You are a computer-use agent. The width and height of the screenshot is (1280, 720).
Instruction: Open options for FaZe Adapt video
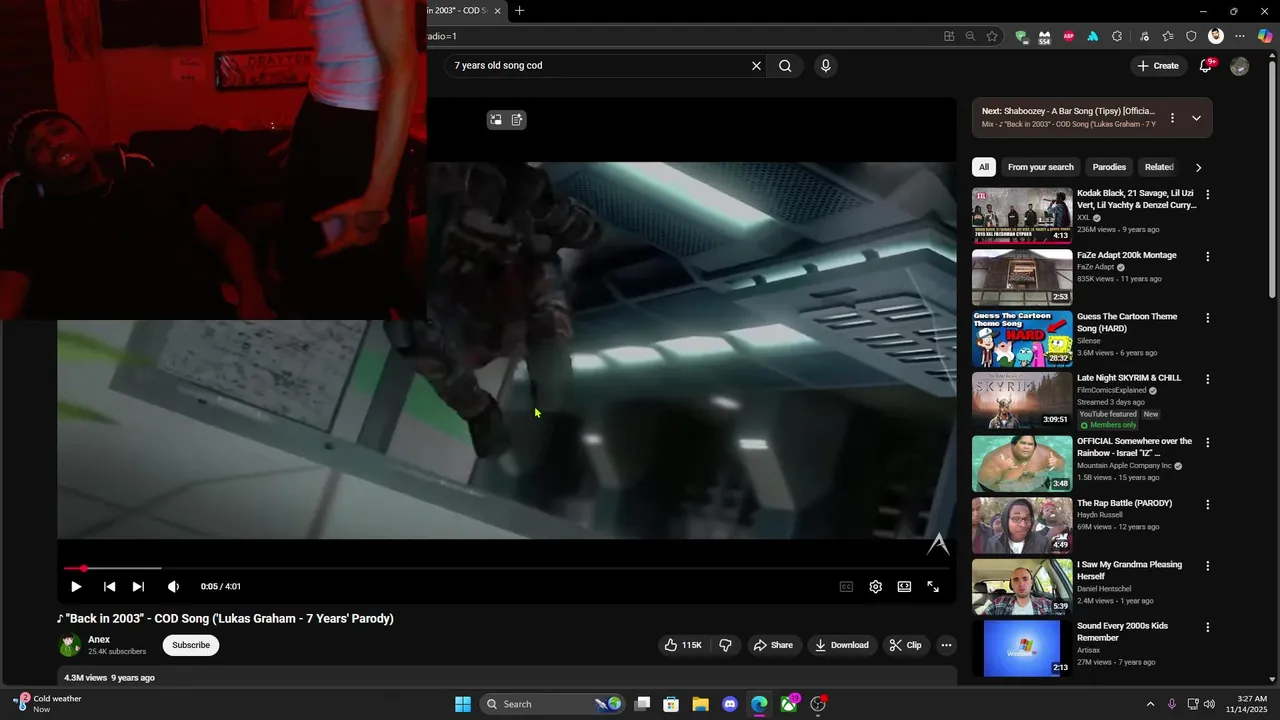pos(1207,257)
